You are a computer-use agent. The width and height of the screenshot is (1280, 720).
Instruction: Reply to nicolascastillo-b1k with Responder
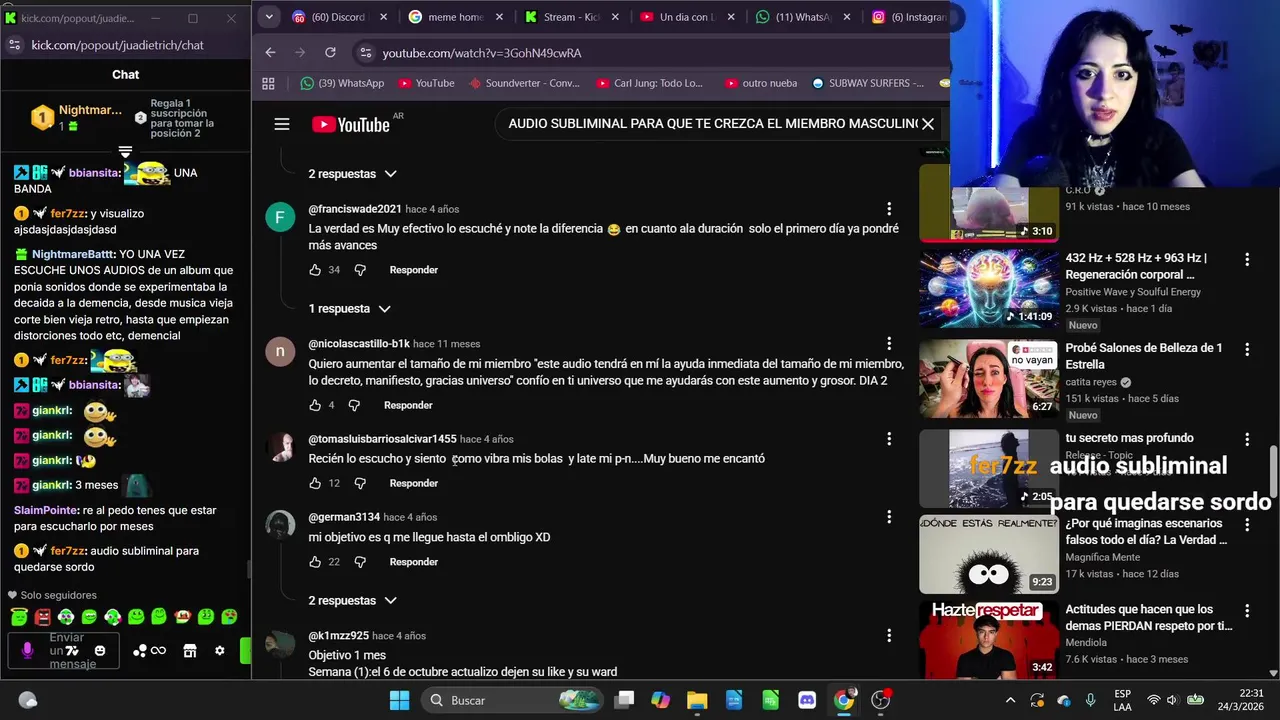coord(408,405)
